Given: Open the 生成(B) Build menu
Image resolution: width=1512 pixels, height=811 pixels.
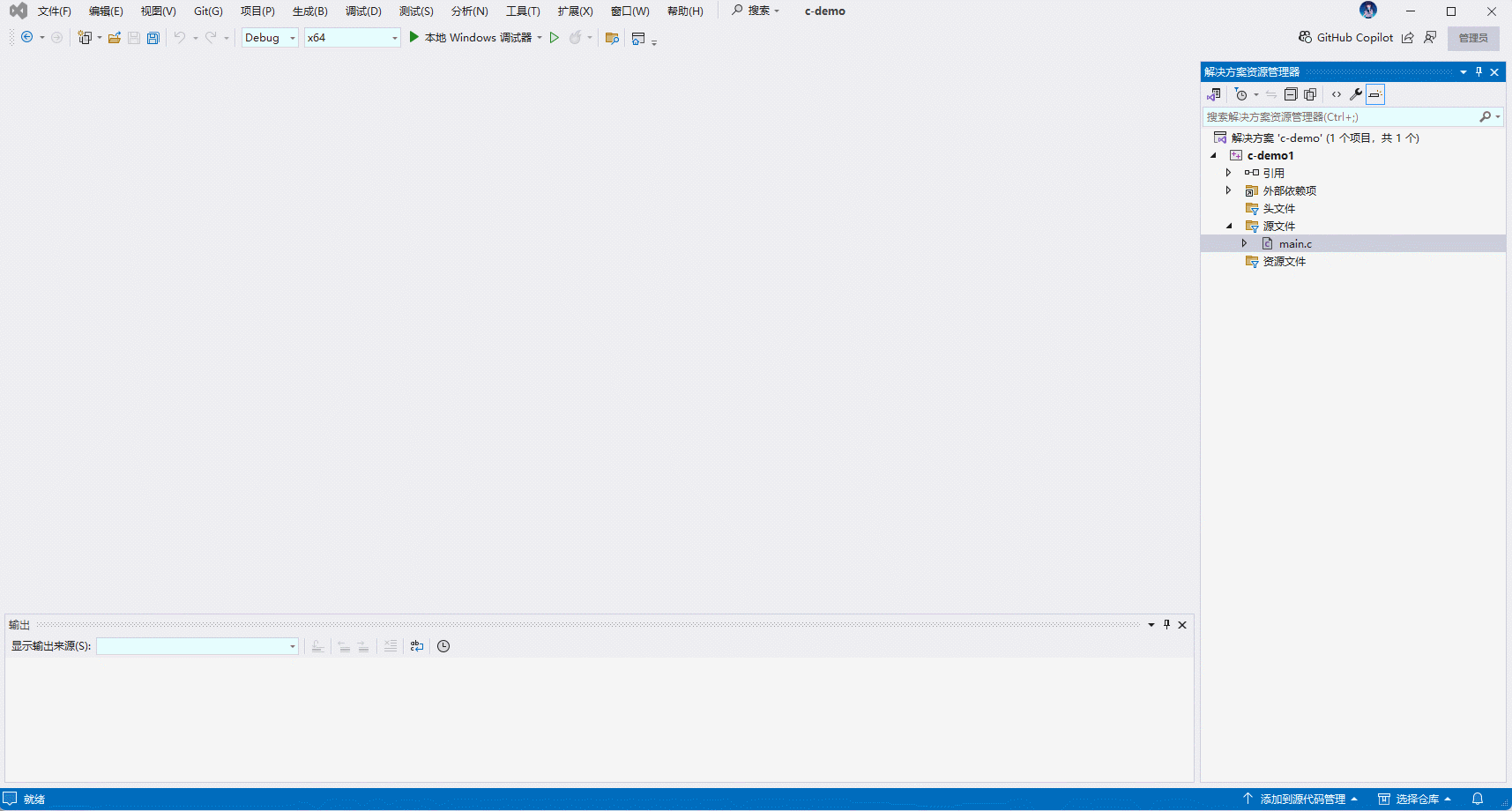Looking at the screenshot, I should (309, 11).
